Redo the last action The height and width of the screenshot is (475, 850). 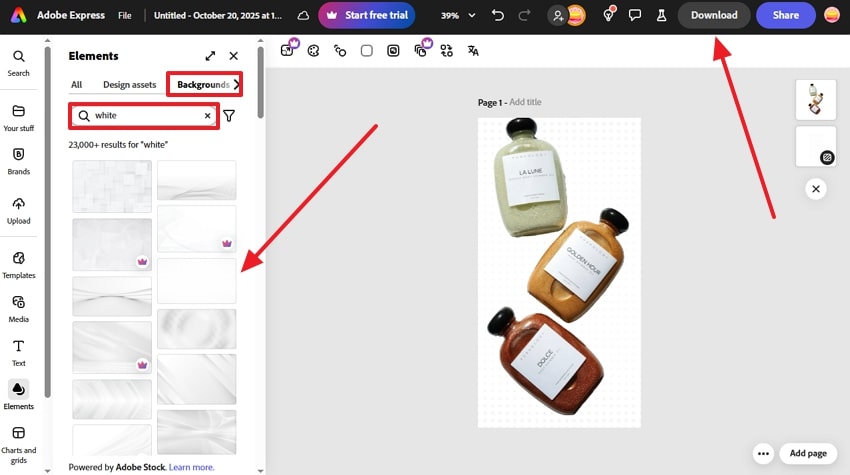[x=524, y=15]
